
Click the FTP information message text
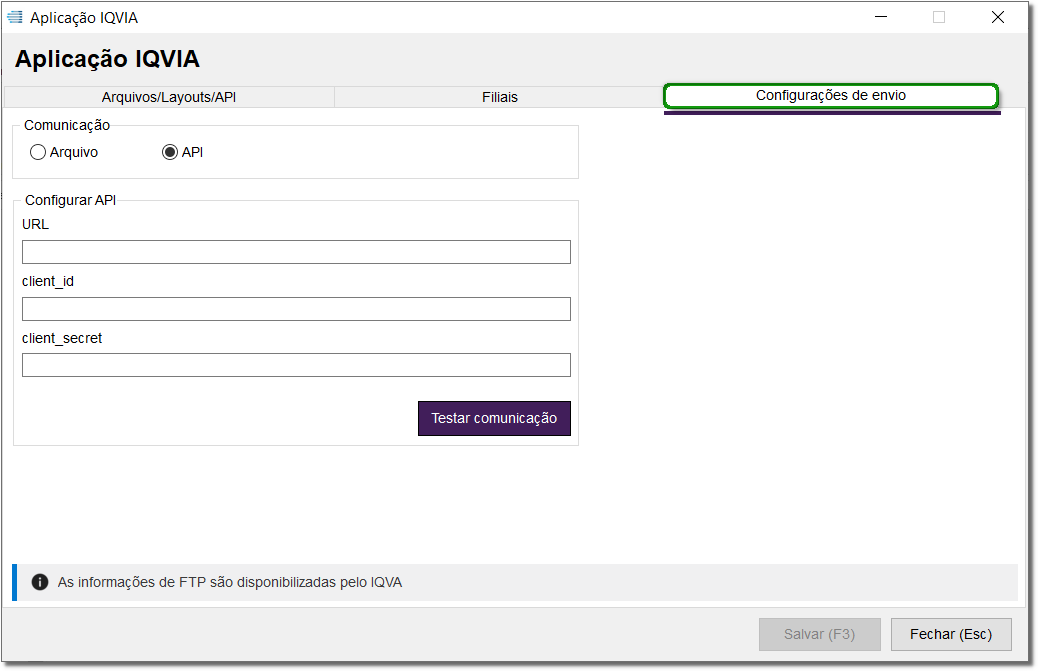pyautogui.click(x=230, y=582)
